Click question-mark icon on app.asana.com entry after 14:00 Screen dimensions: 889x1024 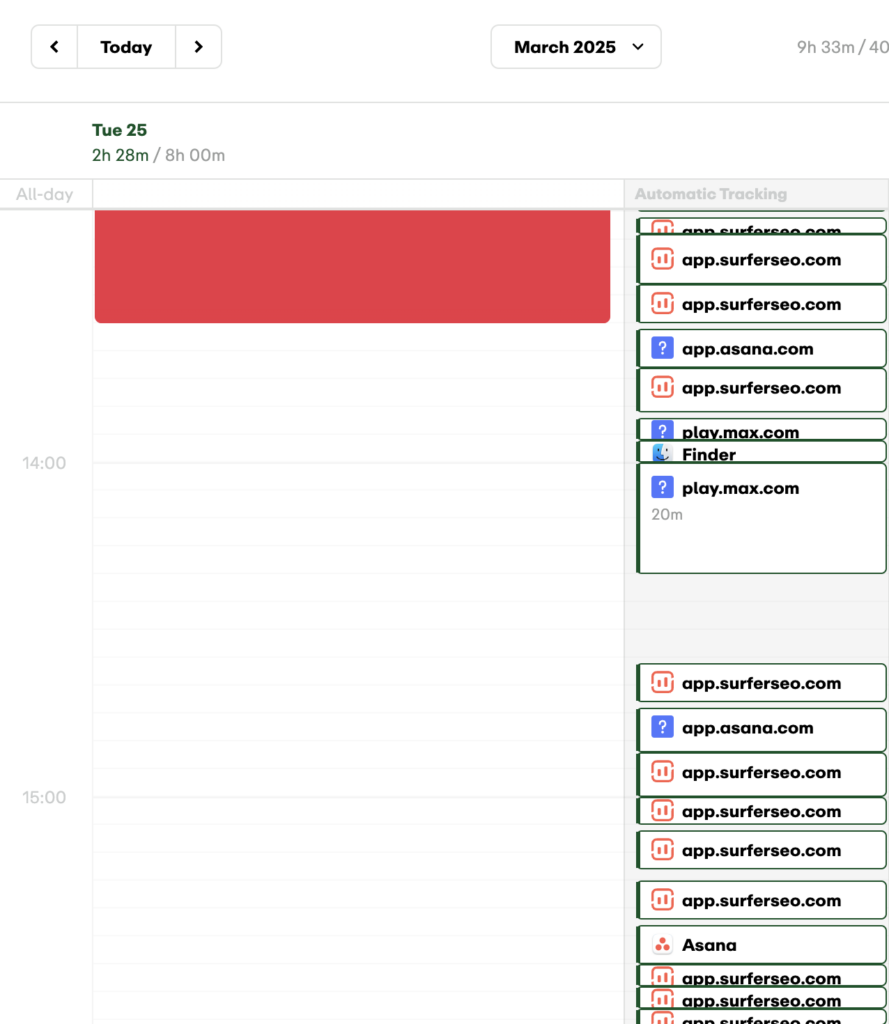(662, 727)
